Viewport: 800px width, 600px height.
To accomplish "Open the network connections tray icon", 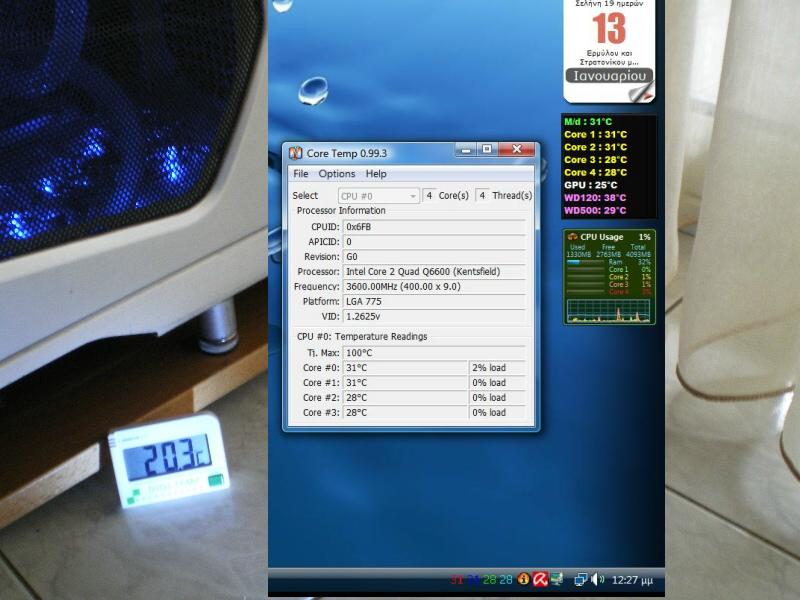I will (x=580, y=580).
